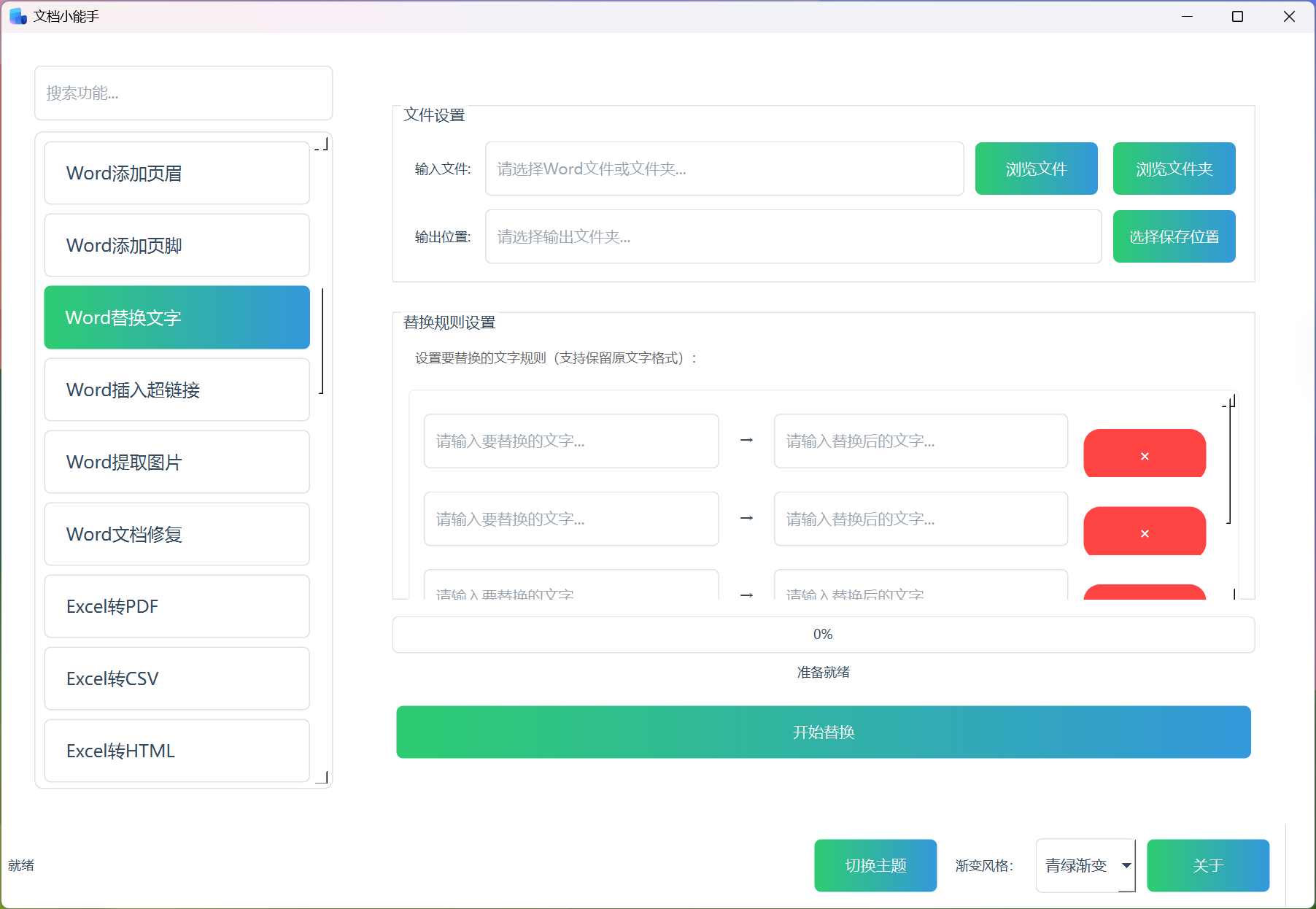
Task: Open the 青绿渐变 gradient style dropdown
Action: click(x=1085, y=865)
